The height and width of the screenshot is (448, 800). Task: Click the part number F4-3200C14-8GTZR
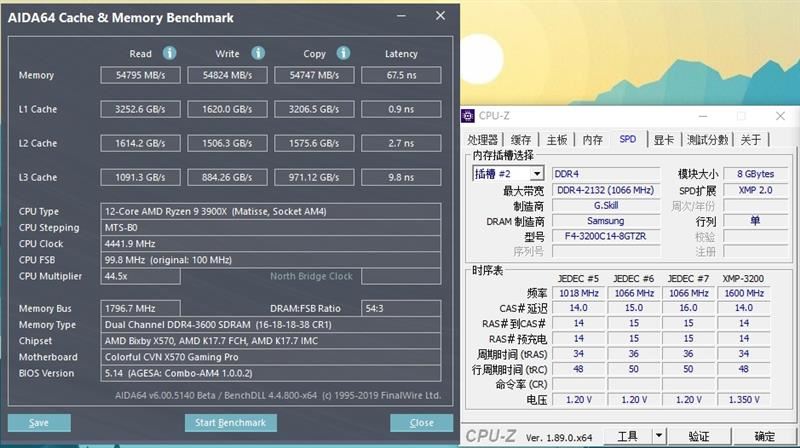(606, 236)
